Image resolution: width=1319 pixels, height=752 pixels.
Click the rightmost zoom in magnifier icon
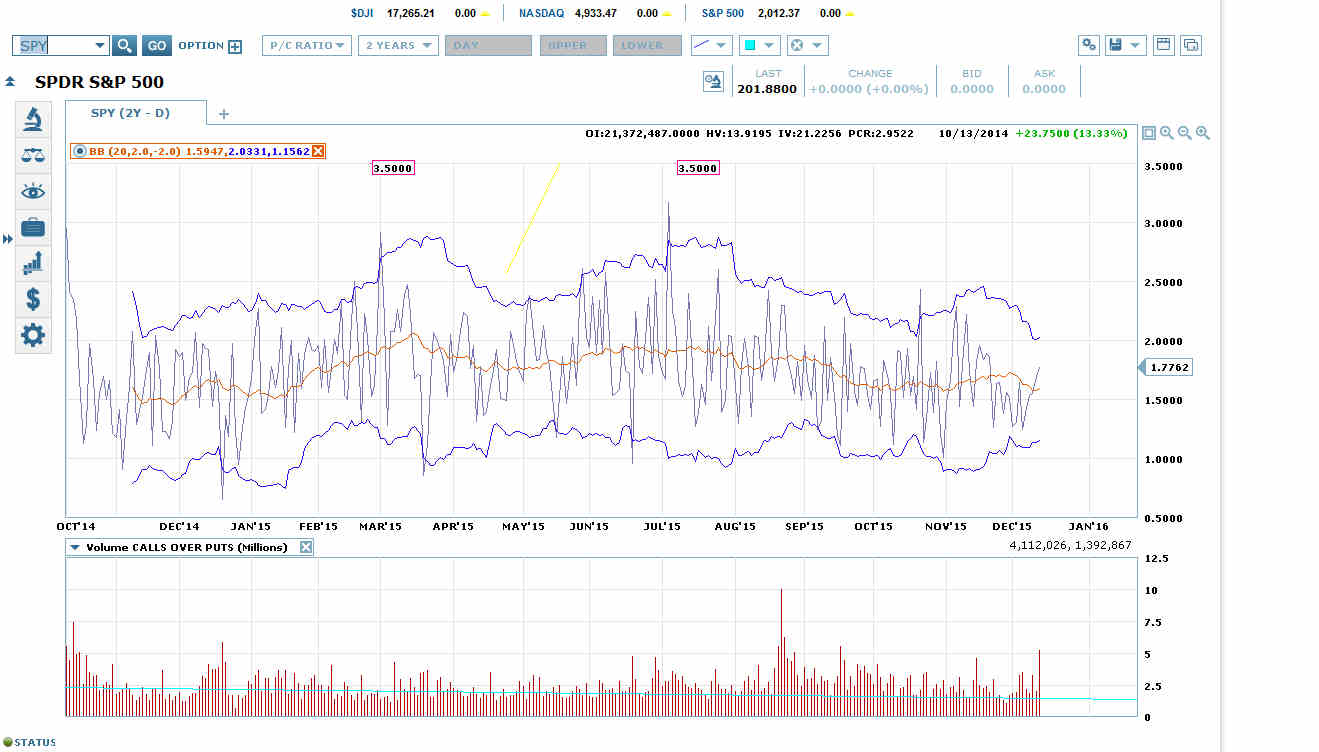(x=1203, y=133)
